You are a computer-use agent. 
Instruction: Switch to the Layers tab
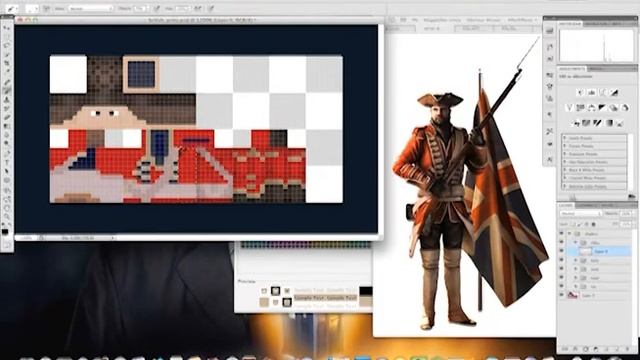565,205
